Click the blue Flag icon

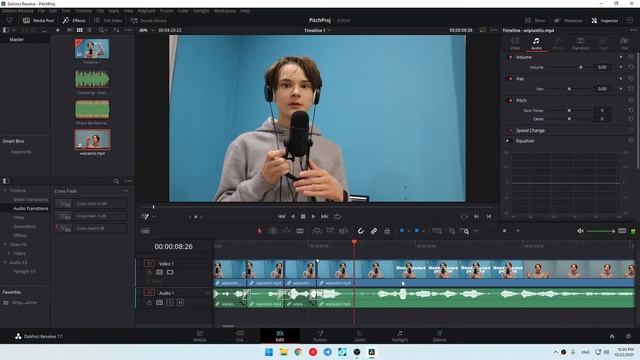402,231
